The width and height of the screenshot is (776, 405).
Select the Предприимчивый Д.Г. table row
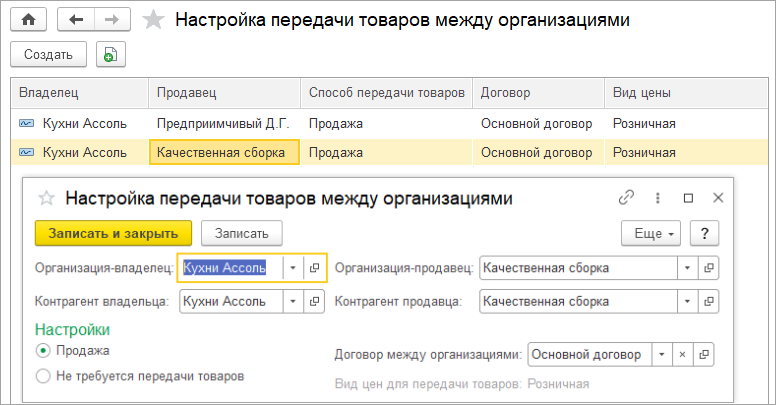click(223, 124)
